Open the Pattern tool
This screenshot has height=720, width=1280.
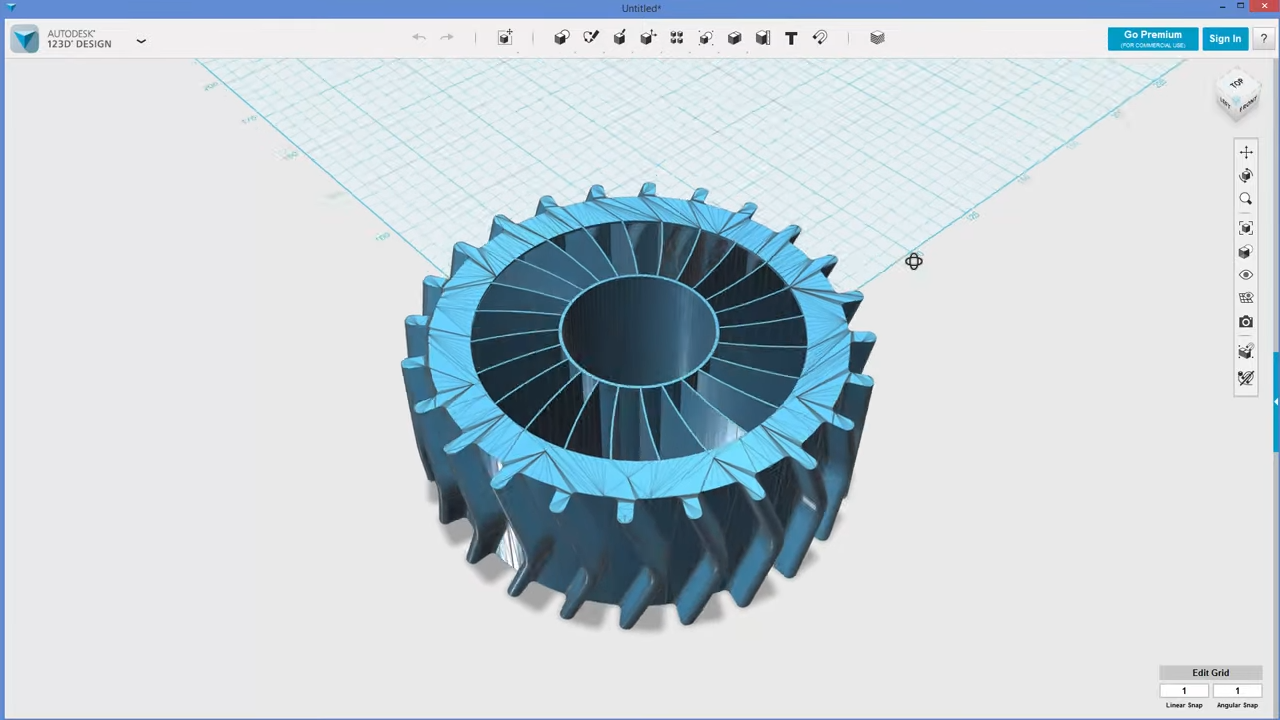click(x=677, y=38)
